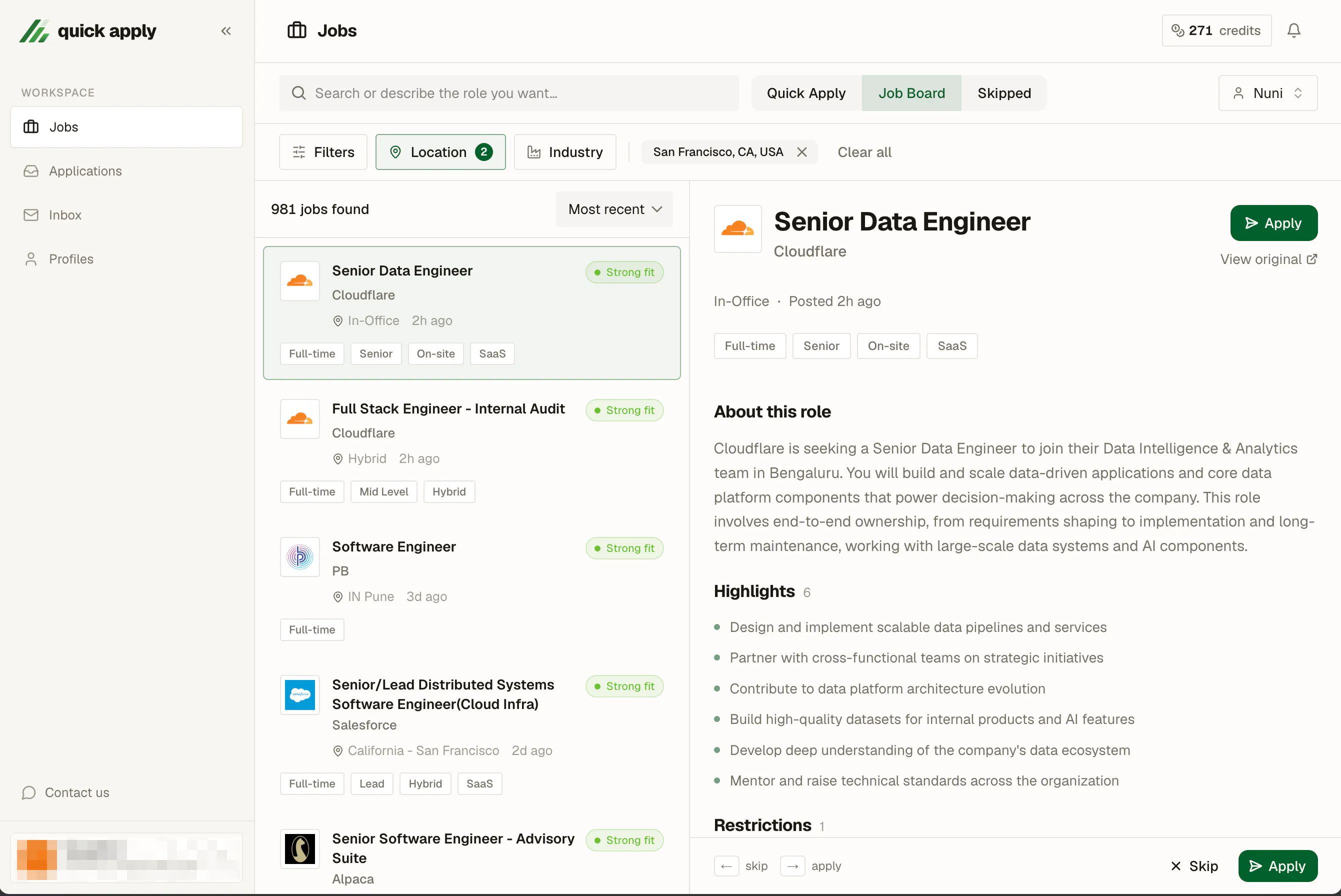Select the Senior Data Engineer job card
Screen dimensions: 1341x896
472,313
